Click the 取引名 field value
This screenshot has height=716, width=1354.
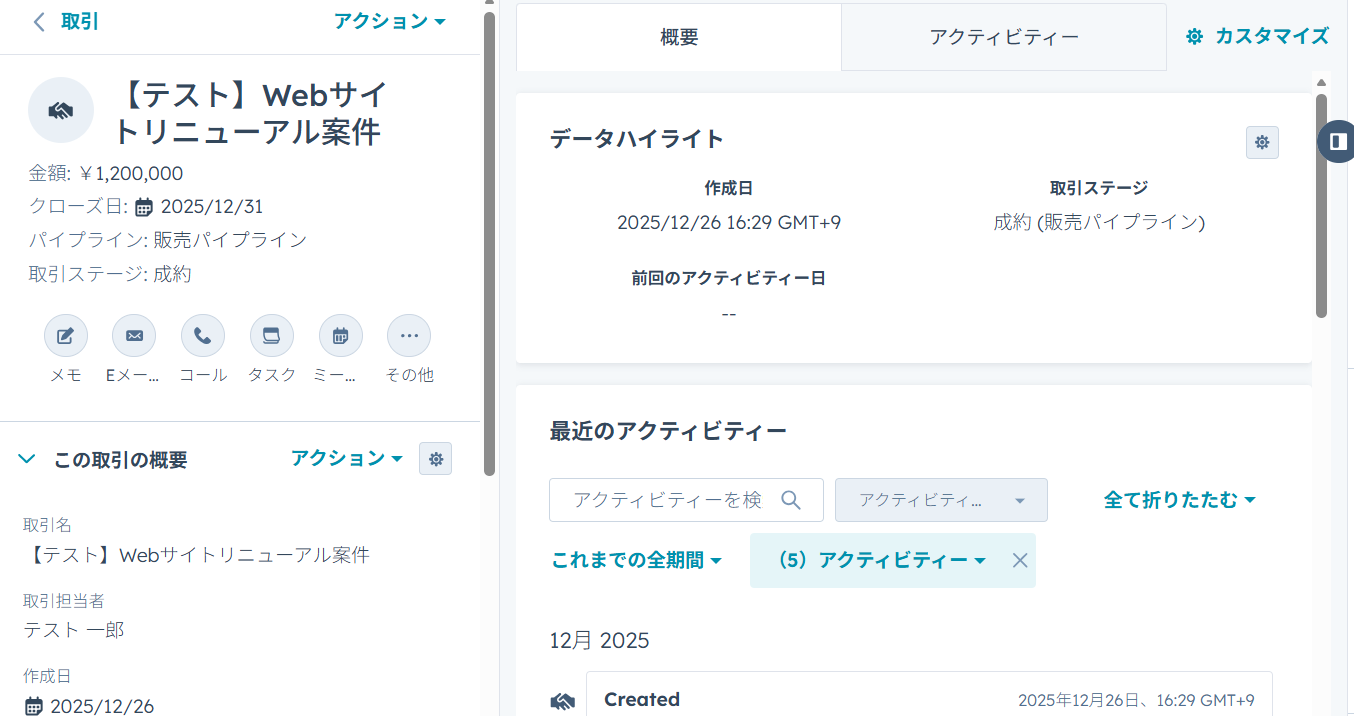(196, 555)
